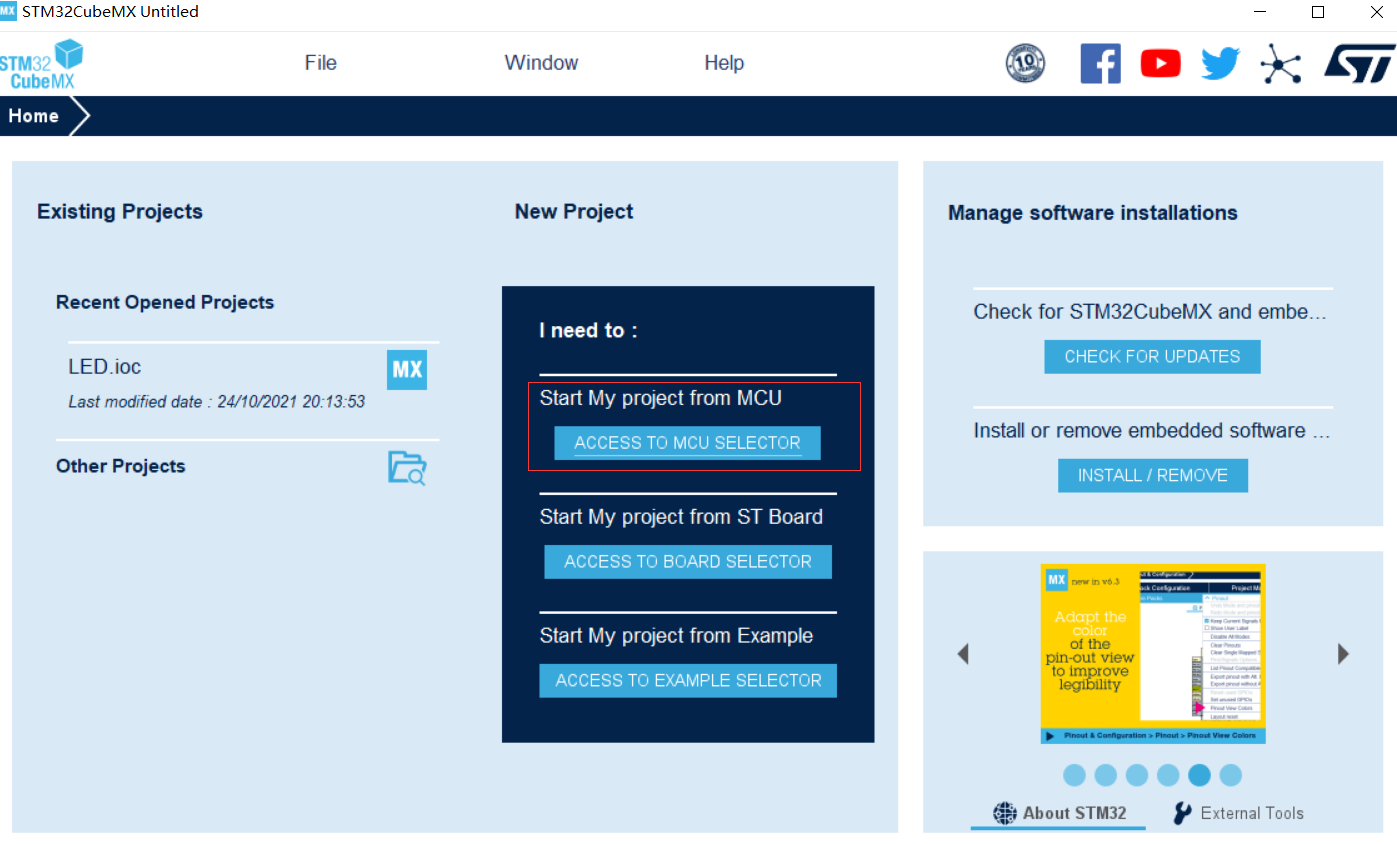
Task: Click 'Start My project from ST Board' text
Action: pyautogui.click(x=681, y=517)
